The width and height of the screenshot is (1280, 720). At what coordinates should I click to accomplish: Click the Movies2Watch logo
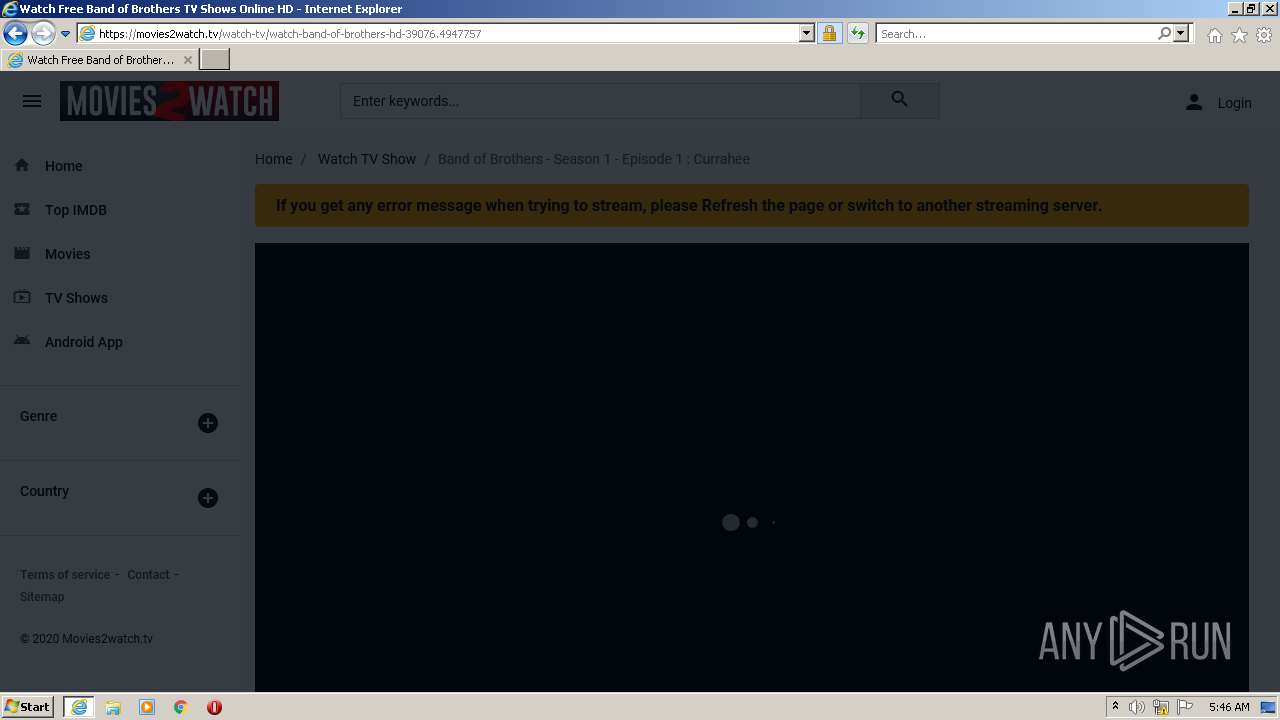[x=169, y=101]
